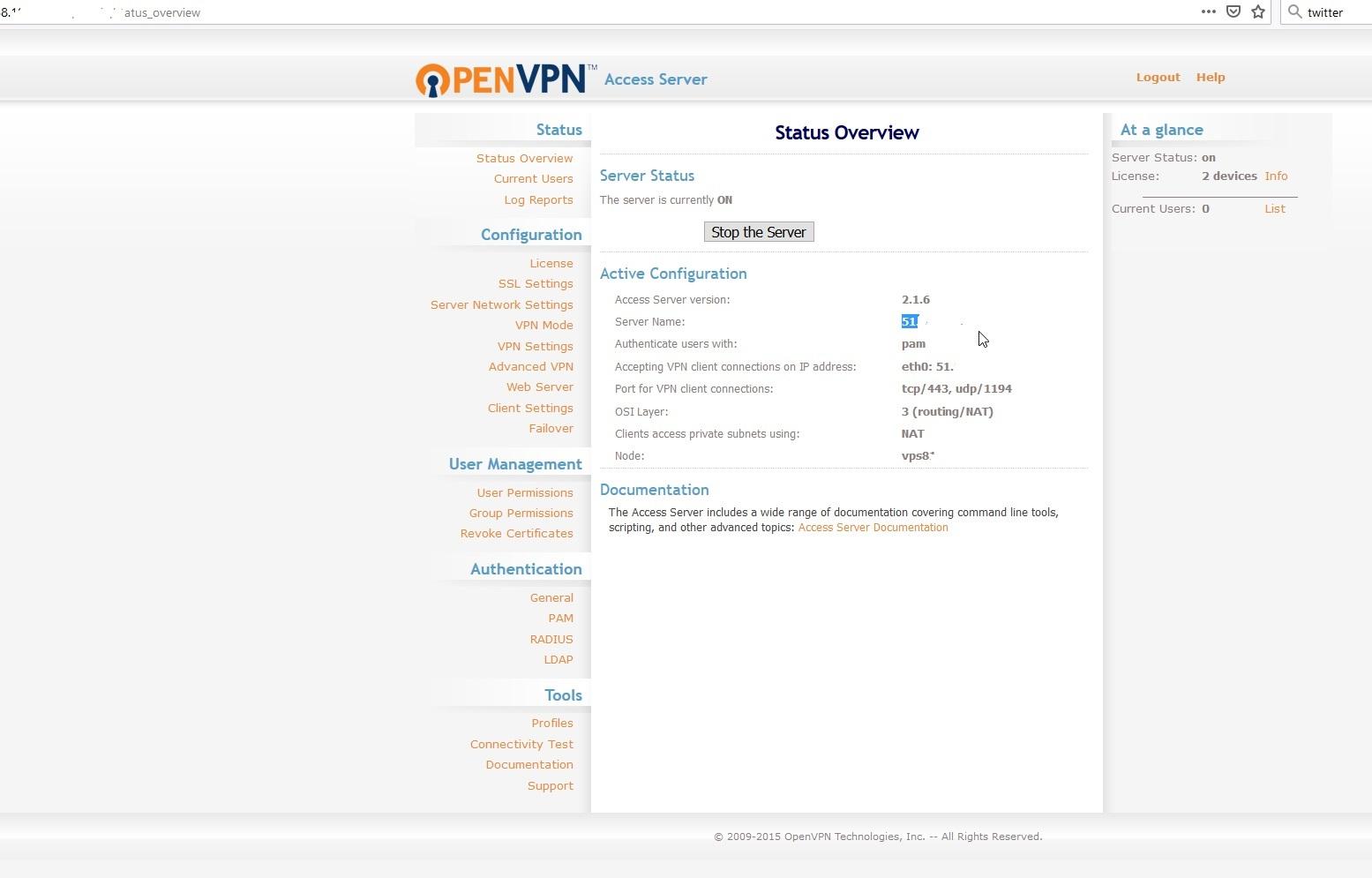
Task: Click the Stop the Server button
Action: (x=759, y=232)
